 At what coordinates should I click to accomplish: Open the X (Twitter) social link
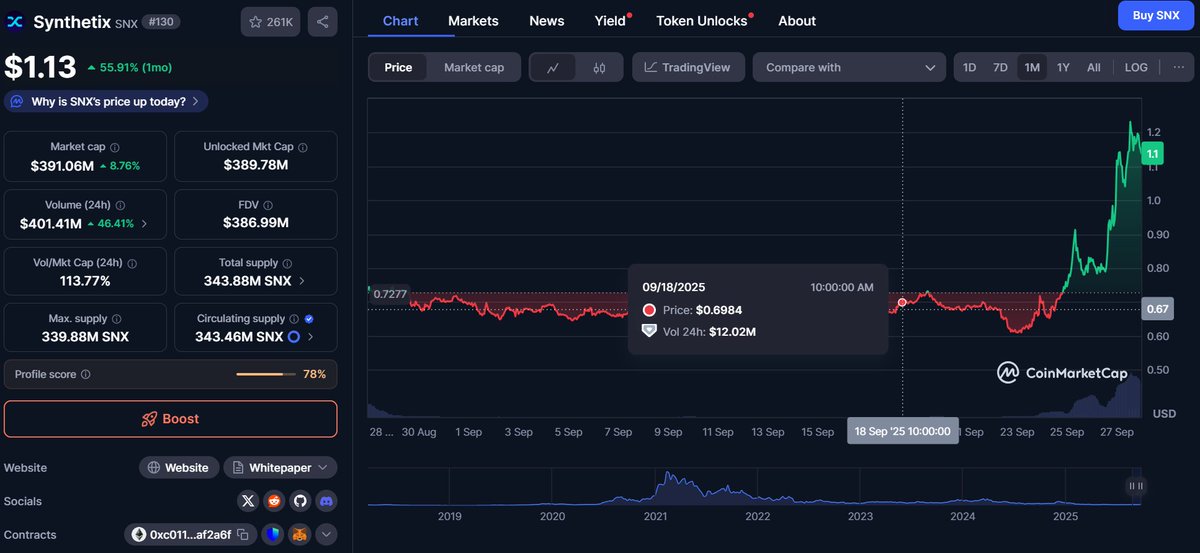[x=249, y=501]
